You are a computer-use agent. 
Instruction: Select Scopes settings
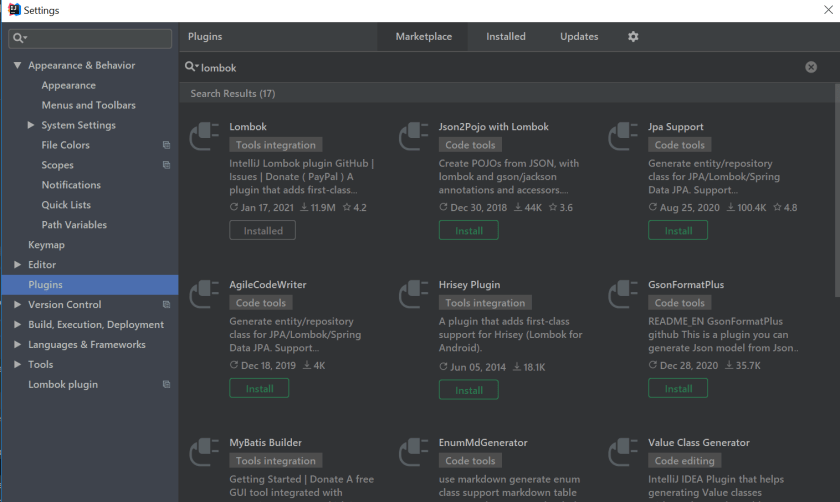point(57,165)
